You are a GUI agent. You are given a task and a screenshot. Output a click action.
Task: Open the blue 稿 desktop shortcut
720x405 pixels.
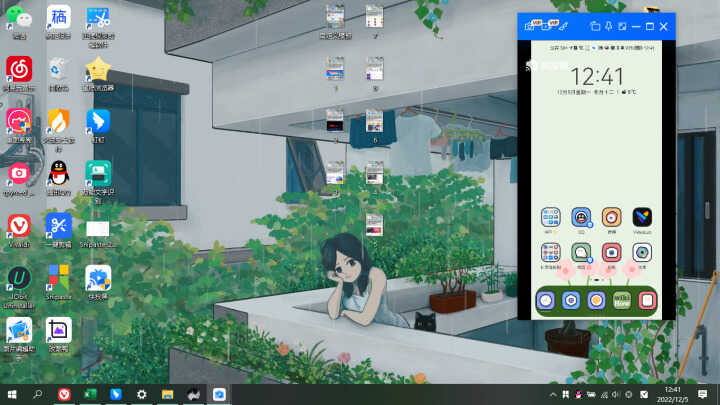(x=58, y=19)
